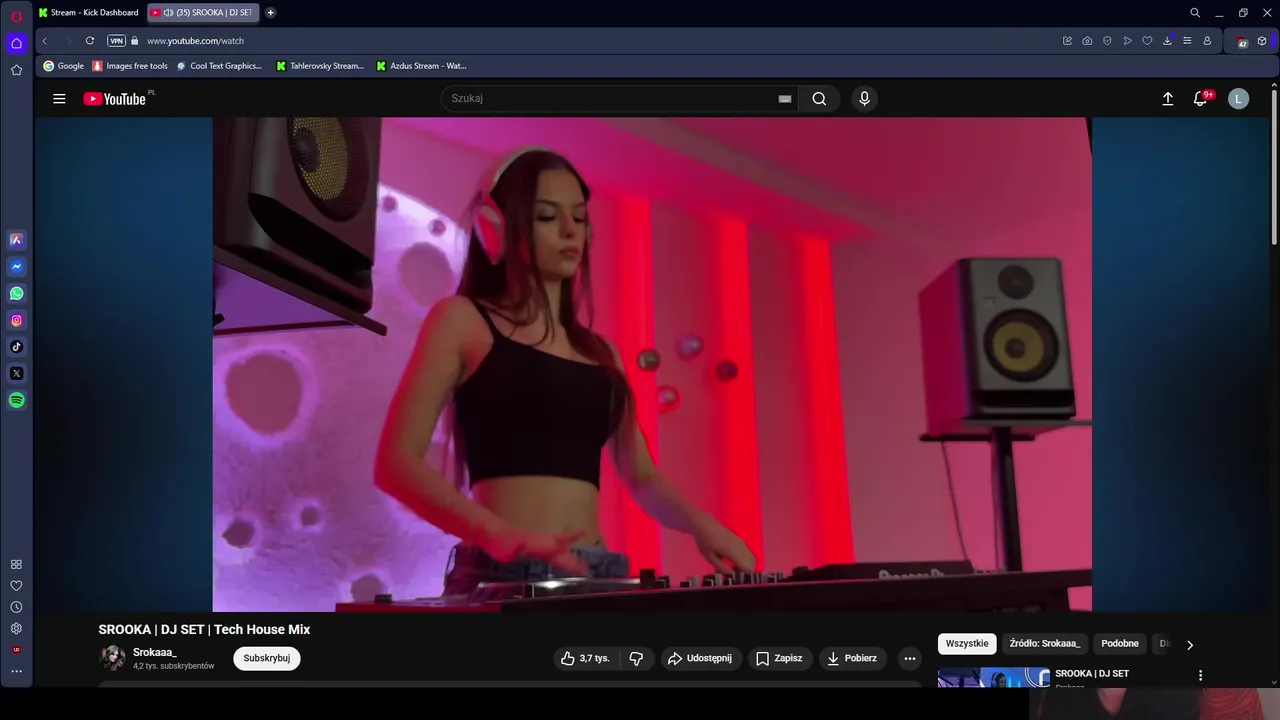This screenshot has height=720, width=1280.
Task: Reload the YouTube page
Action: click(90, 41)
